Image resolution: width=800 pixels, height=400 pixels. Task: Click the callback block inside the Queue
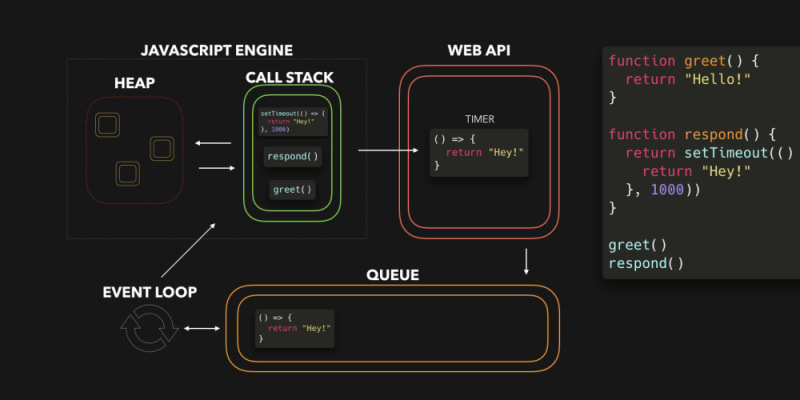(293, 328)
